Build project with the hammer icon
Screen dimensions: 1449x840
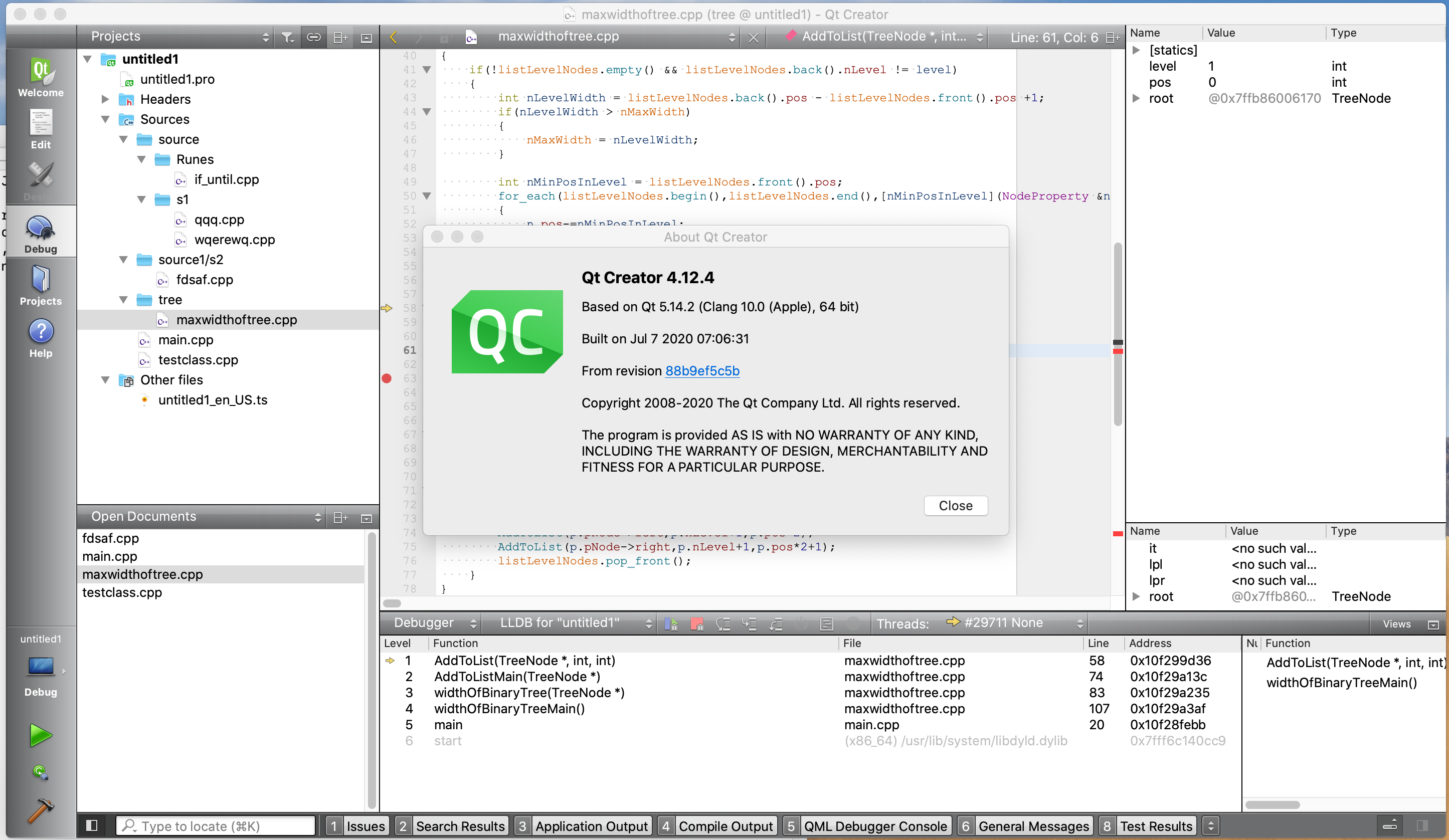[x=40, y=810]
